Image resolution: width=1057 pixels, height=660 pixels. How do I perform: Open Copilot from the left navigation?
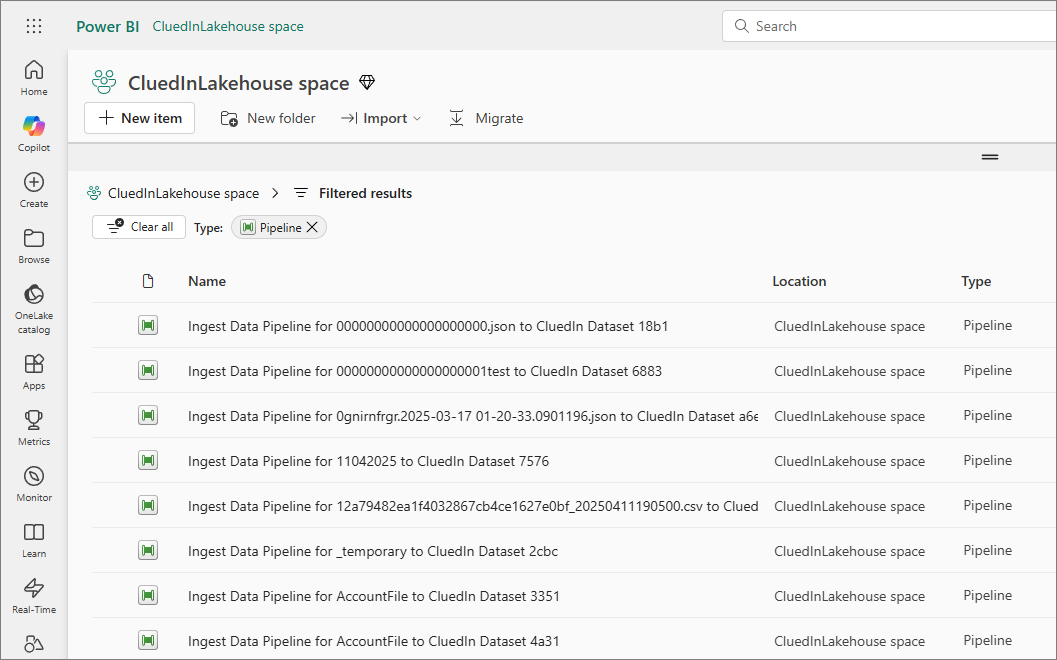(x=34, y=133)
